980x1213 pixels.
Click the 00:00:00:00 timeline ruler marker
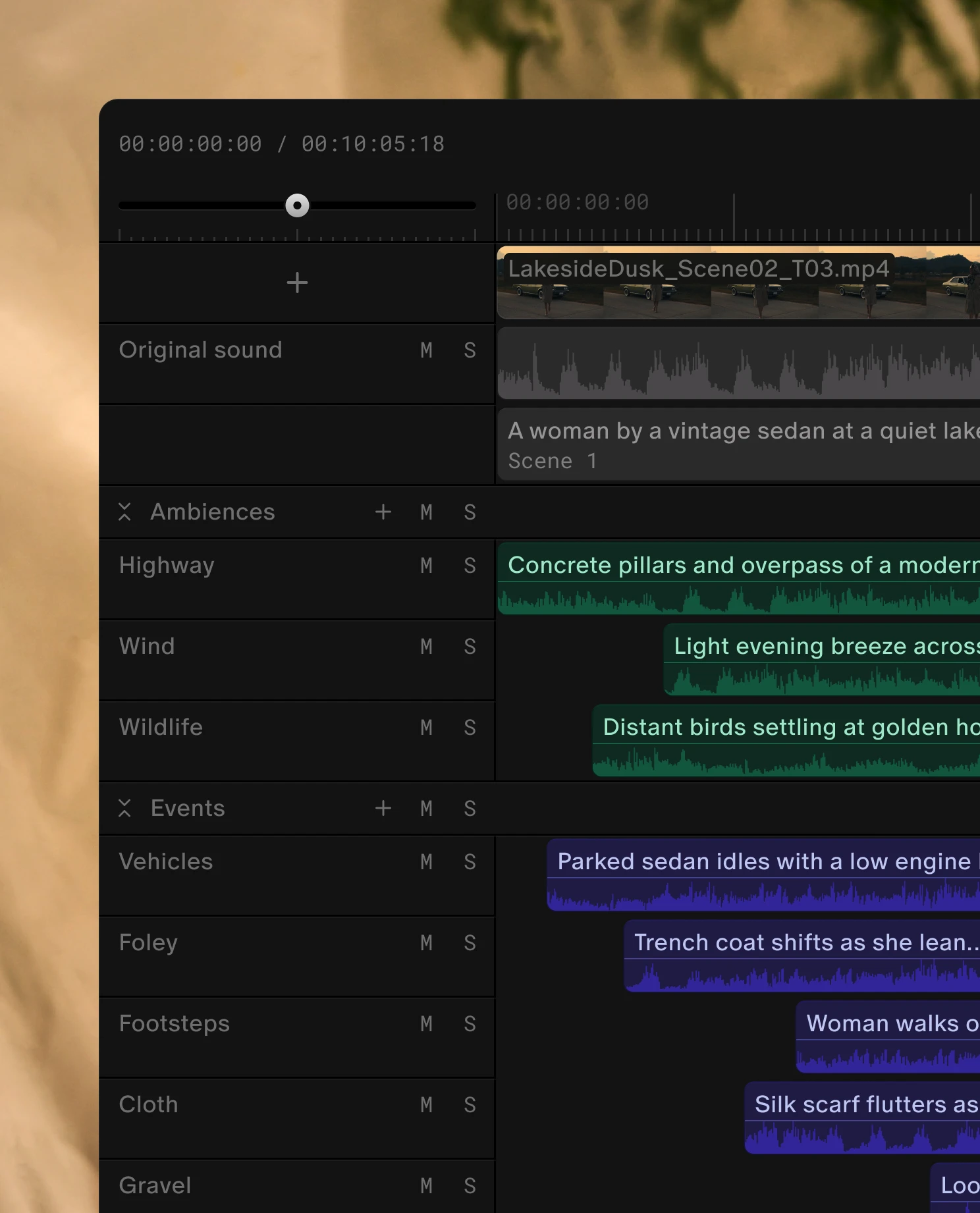577,202
